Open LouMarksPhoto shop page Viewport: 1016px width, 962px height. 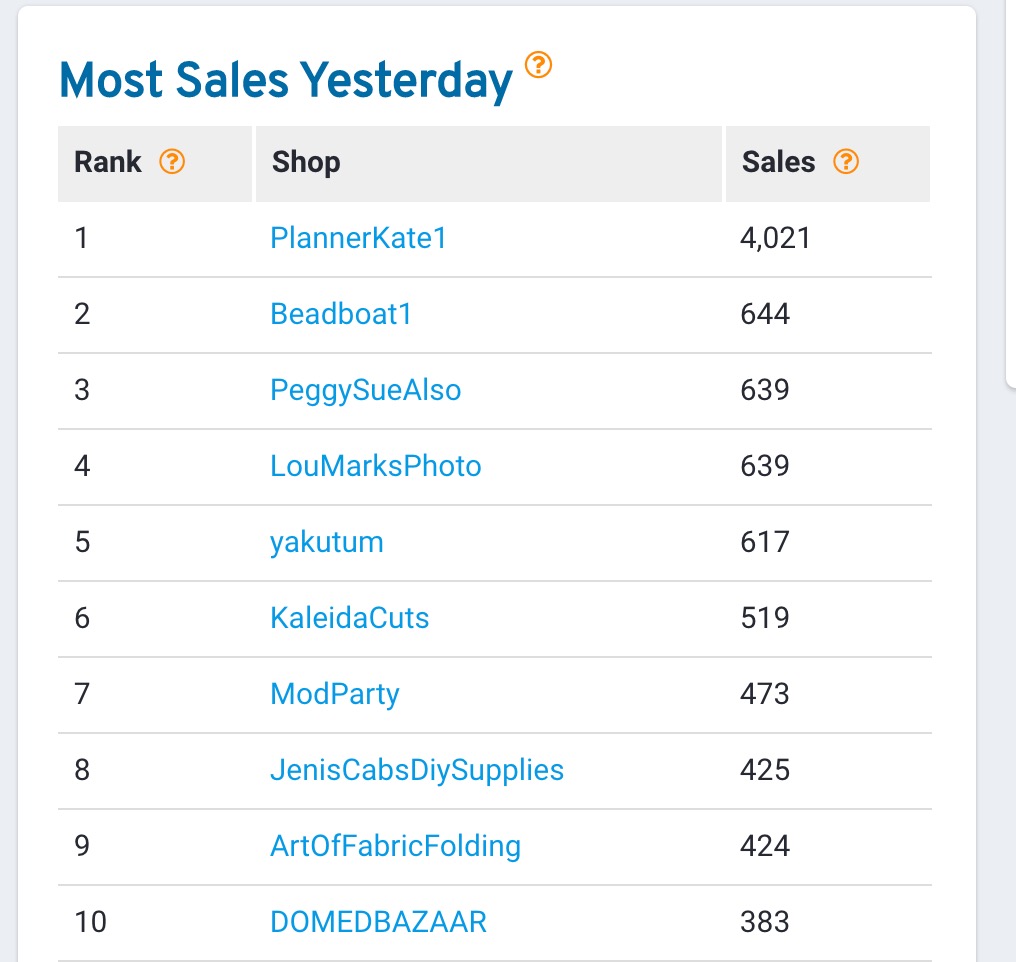pos(376,466)
